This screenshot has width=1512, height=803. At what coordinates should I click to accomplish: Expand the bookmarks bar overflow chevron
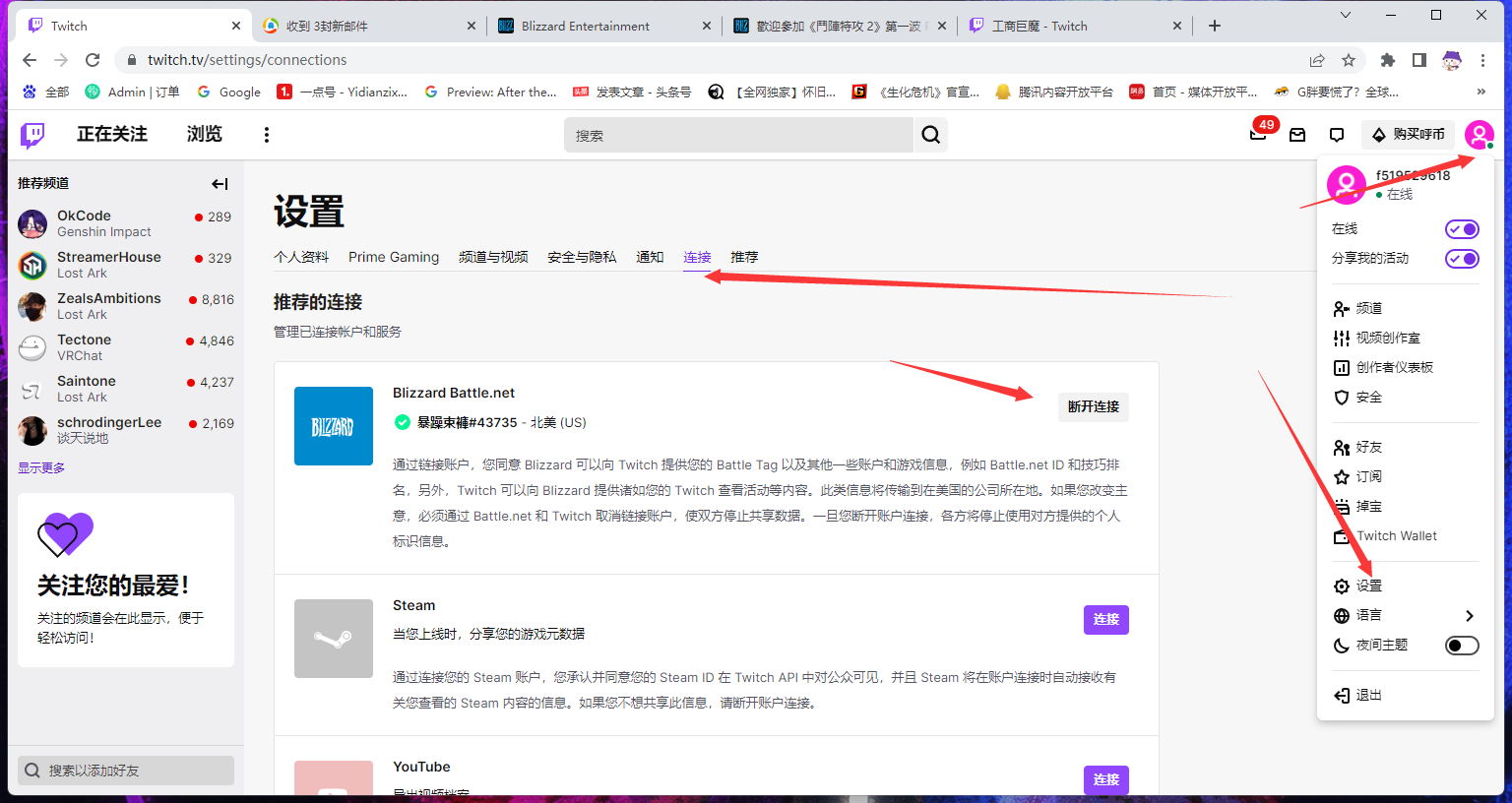click(x=1481, y=92)
